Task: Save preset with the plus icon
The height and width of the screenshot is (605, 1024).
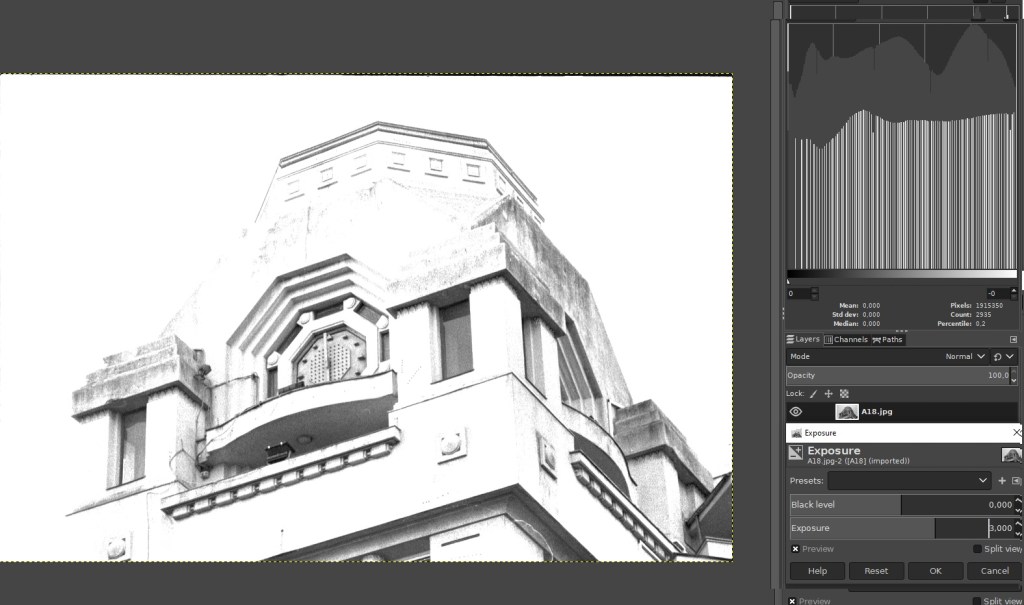Action: coord(1002,481)
